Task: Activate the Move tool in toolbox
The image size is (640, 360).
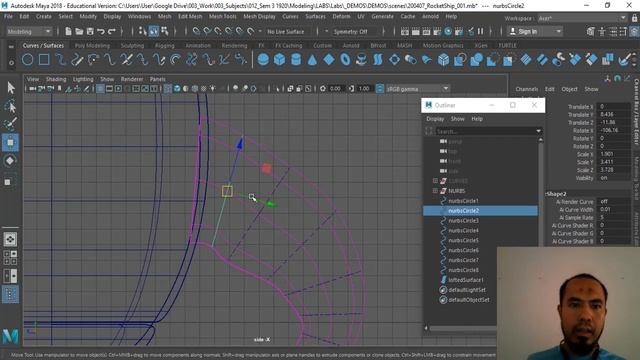Action: (11, 142)
